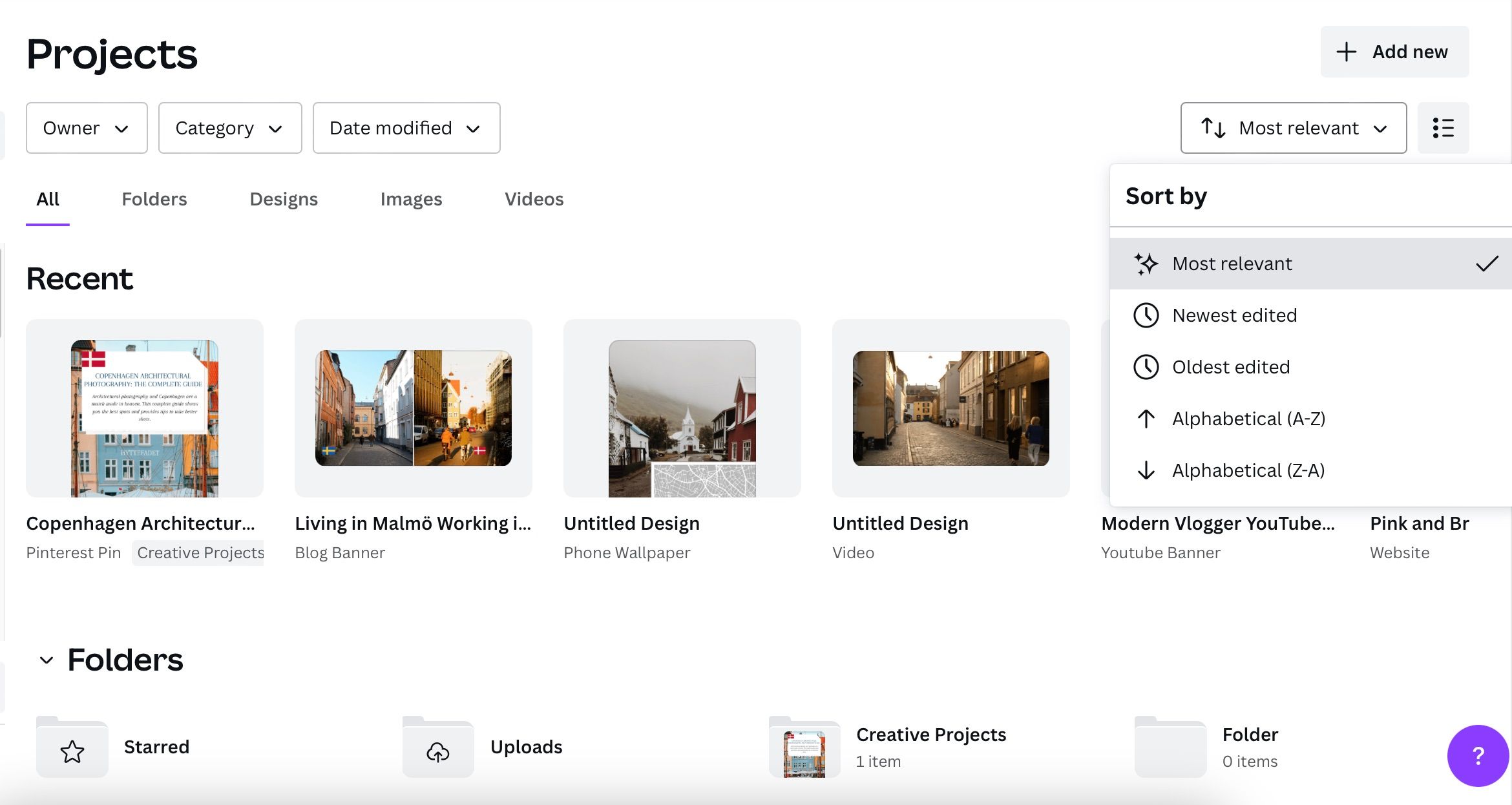Open the Creative Projects folder

point(931,735)
